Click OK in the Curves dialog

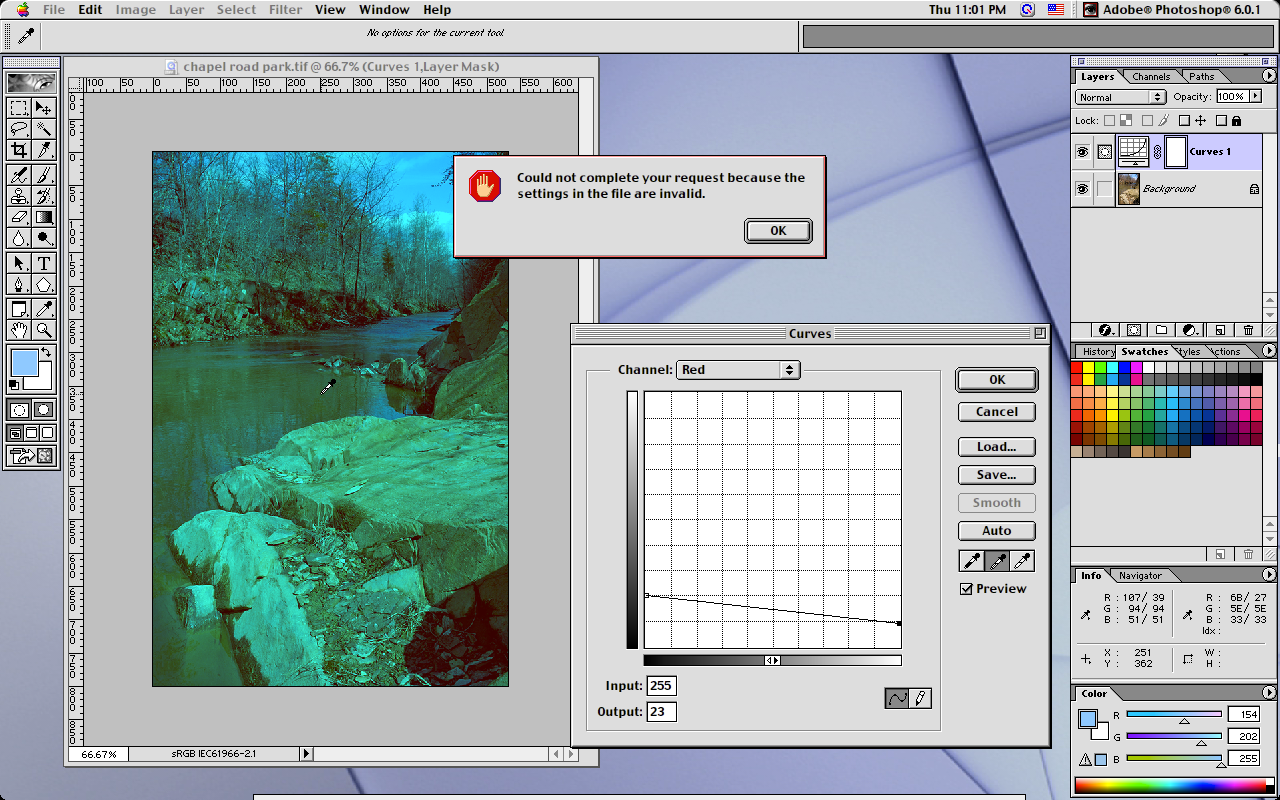(997, 380)
